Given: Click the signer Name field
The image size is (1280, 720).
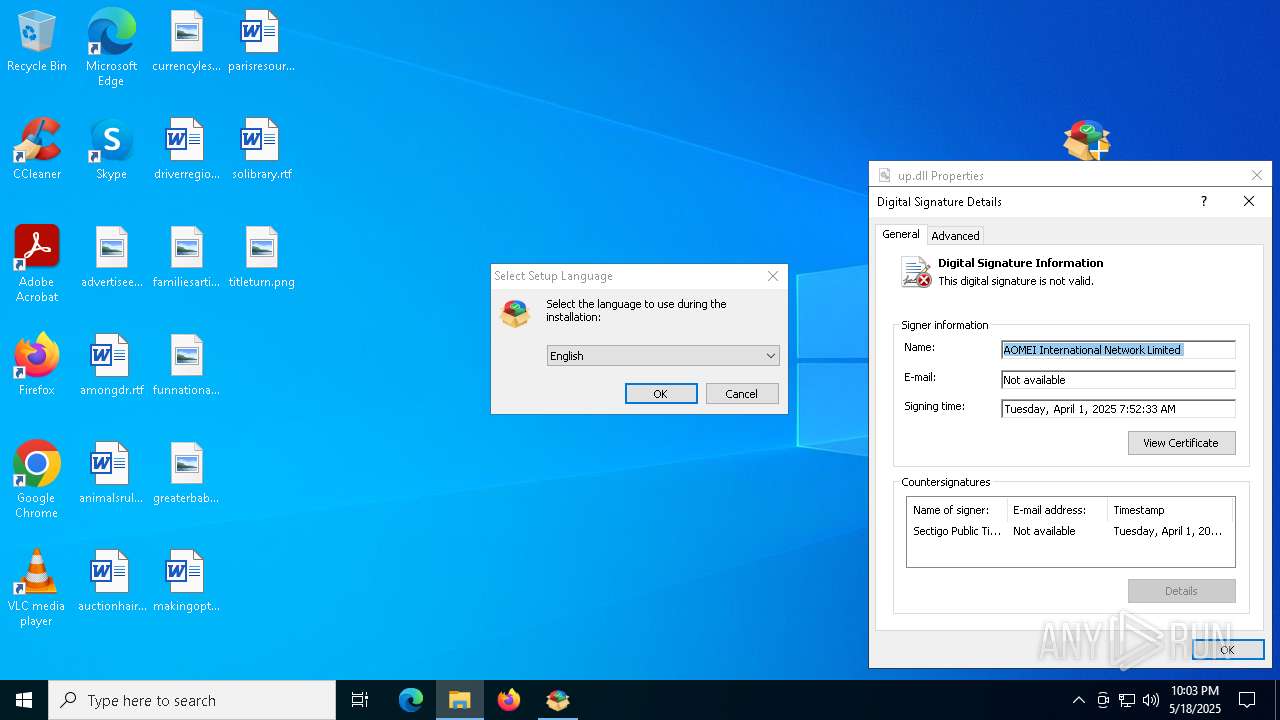Looking at the screenshot, I should [1118, 350].
